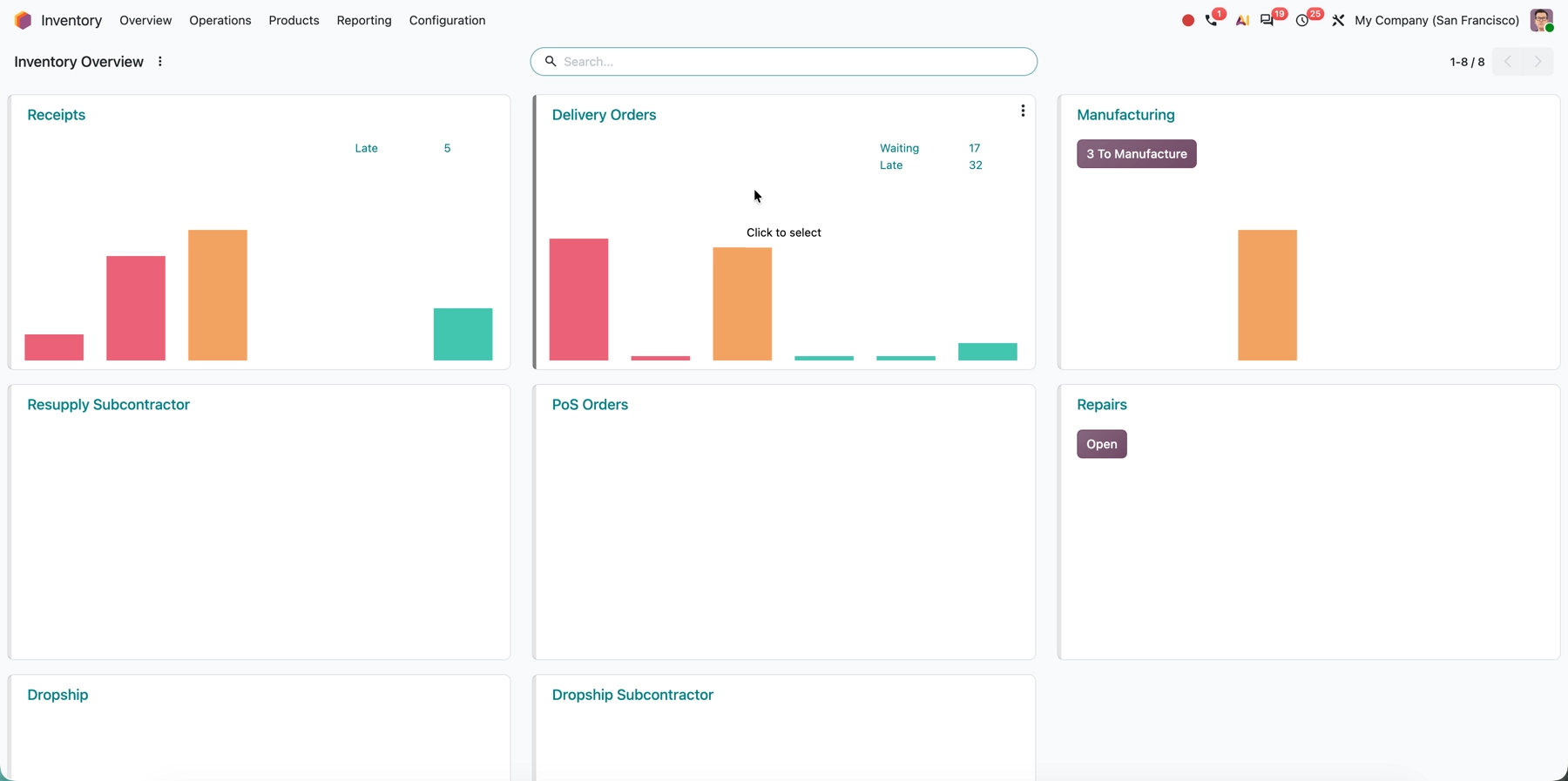Click the Odoo Inventory app logo icon
Viewport: 1568px width, 781px height.
point(23,20)
